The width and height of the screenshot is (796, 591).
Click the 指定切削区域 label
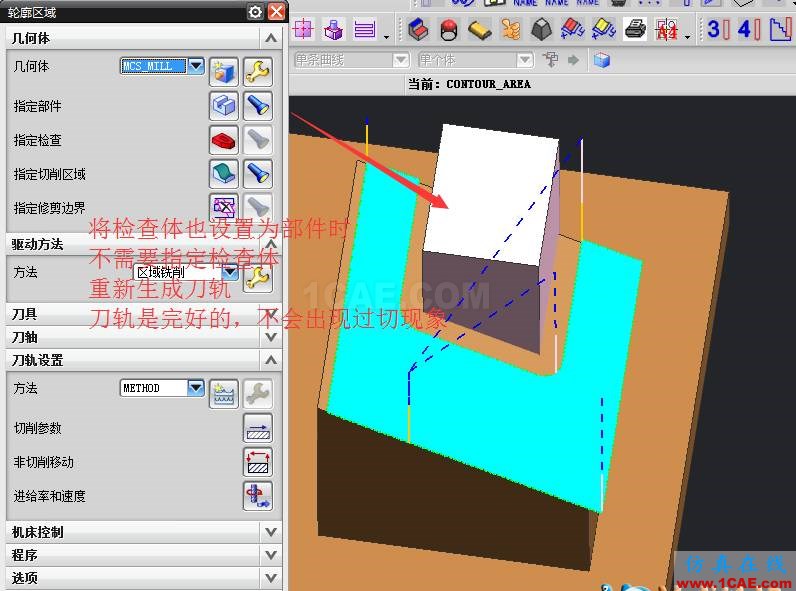pyautogui.click(x=50, y=174)
